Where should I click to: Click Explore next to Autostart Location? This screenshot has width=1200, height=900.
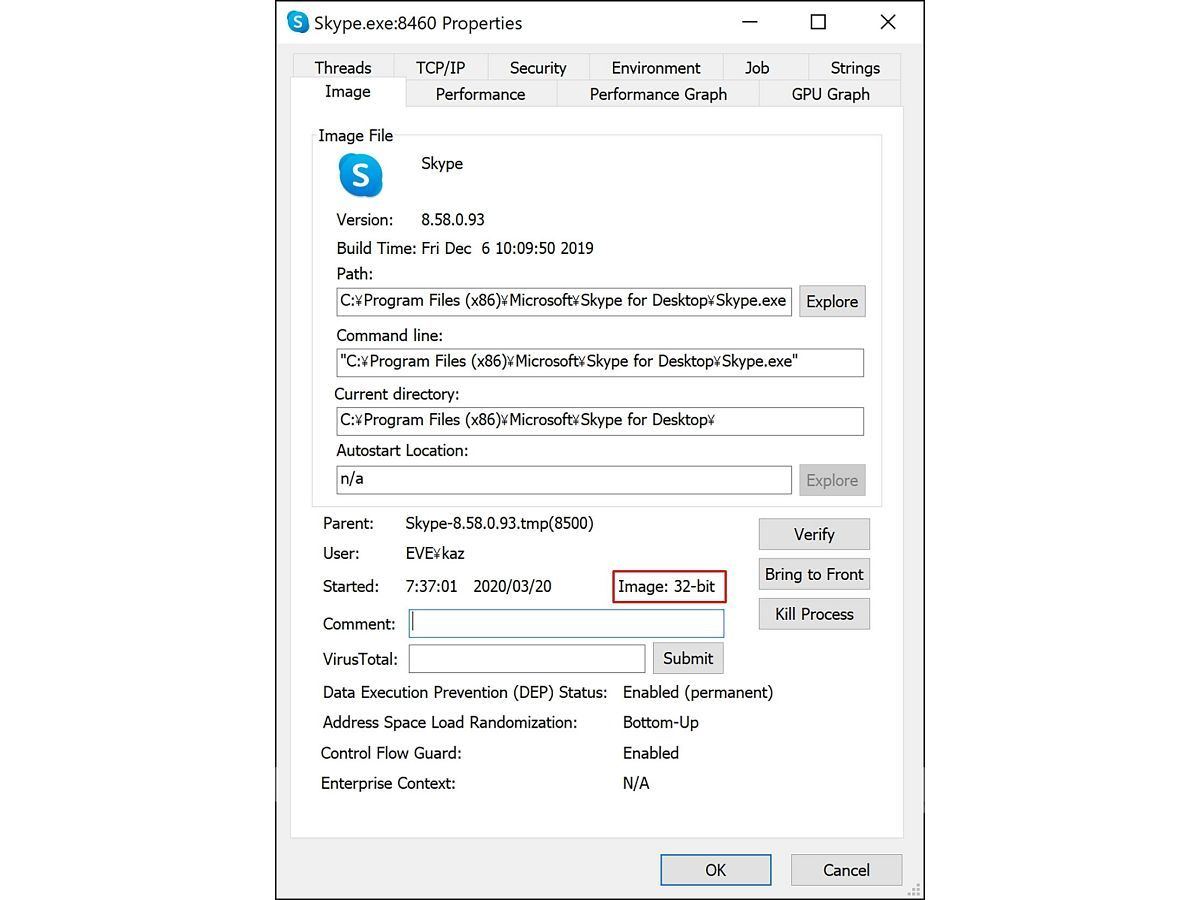coord(832,480)
